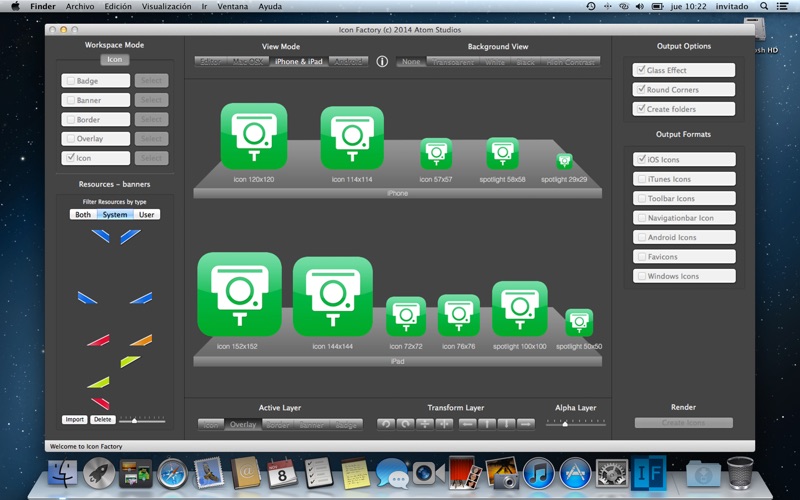Open Mission Control in the Dock
The image size is (800, 500).
point(135,473)
